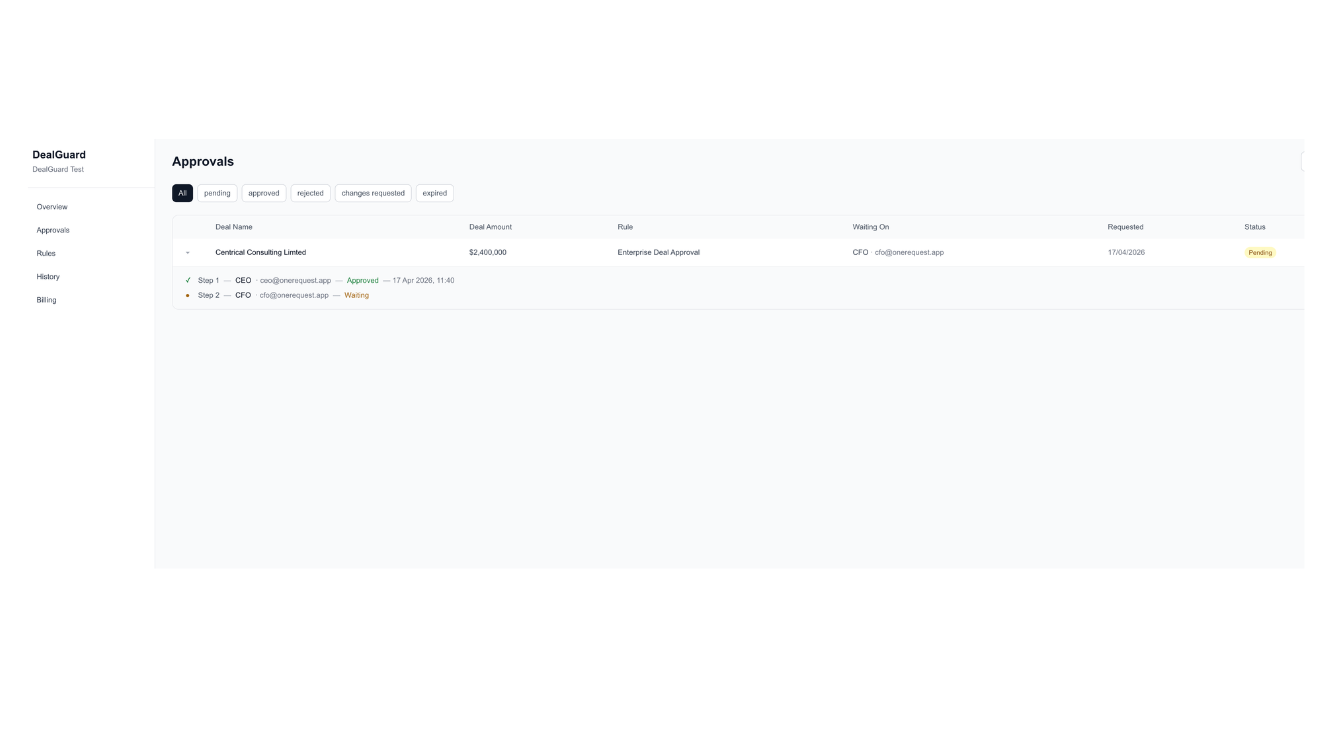Screen dimensions: 1317x741
Task: Go to the Rules page
Action: (x=46, y=253)
